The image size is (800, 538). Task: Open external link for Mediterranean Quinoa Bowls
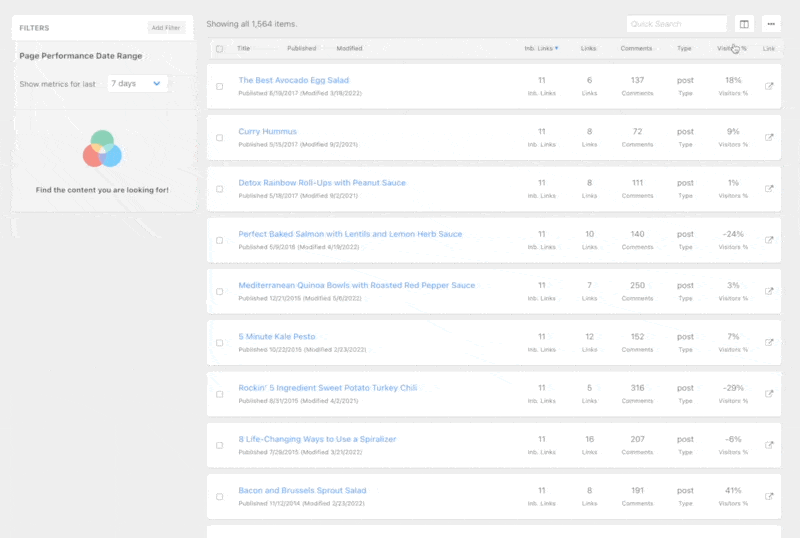[x=769, y=291]
